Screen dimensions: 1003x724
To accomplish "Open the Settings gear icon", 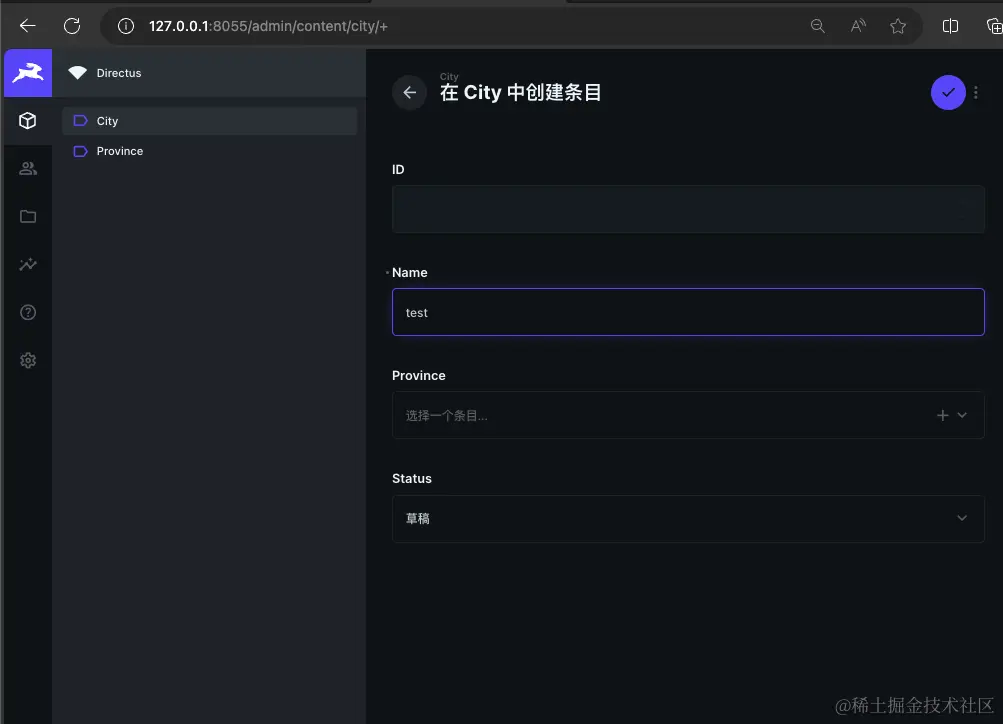I will [28, 360].
